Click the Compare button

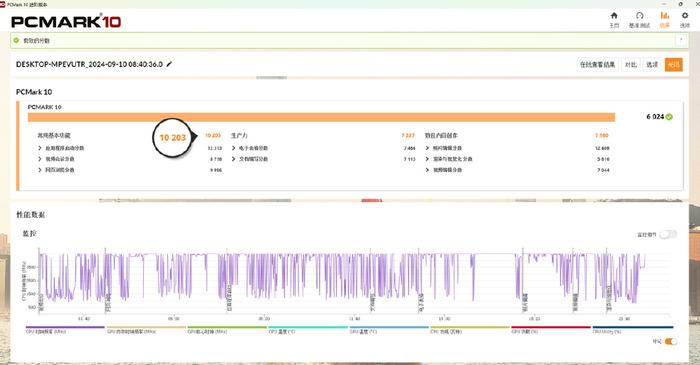630,65
